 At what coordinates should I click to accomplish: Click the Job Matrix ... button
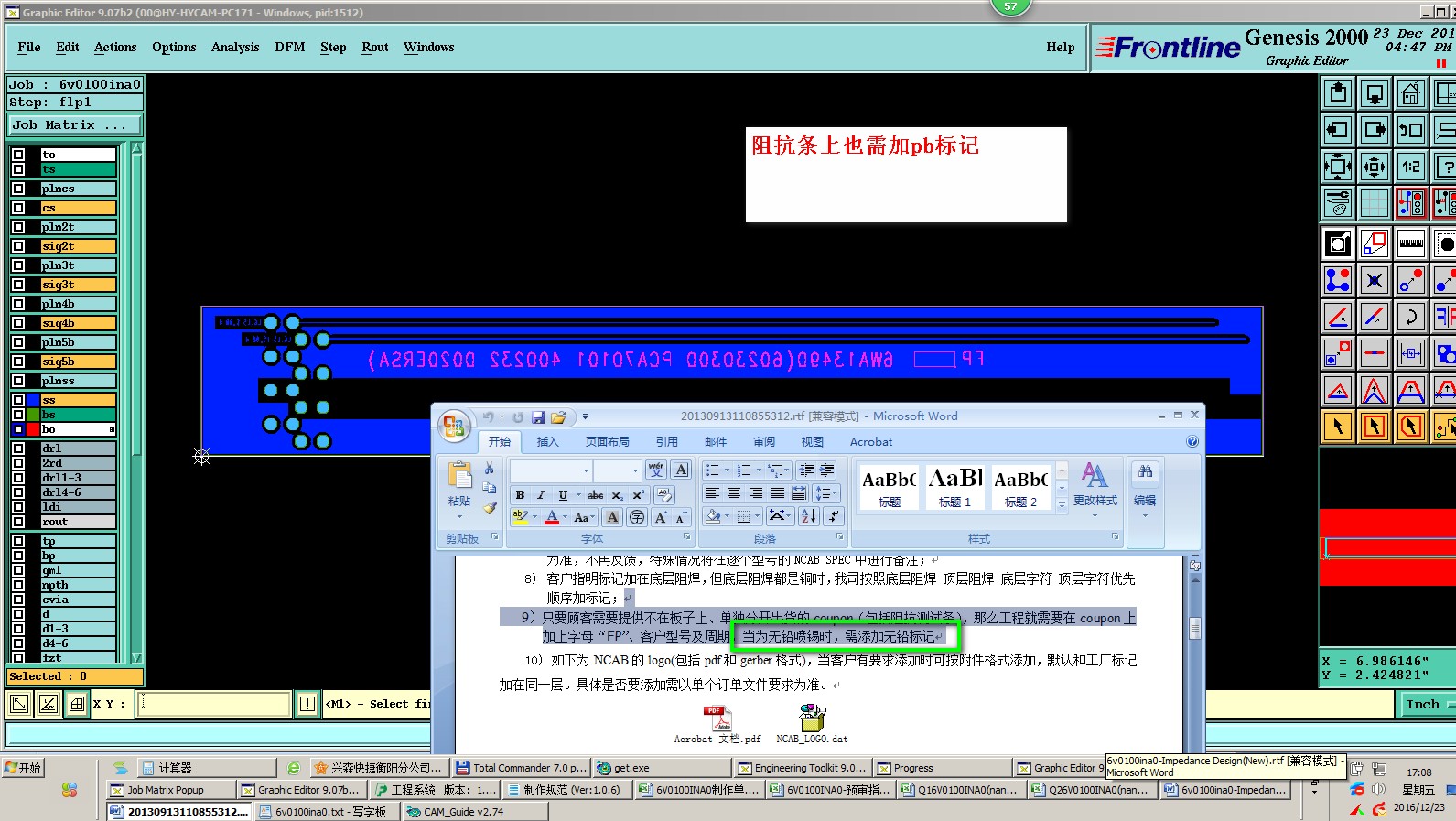coord(75,124)
